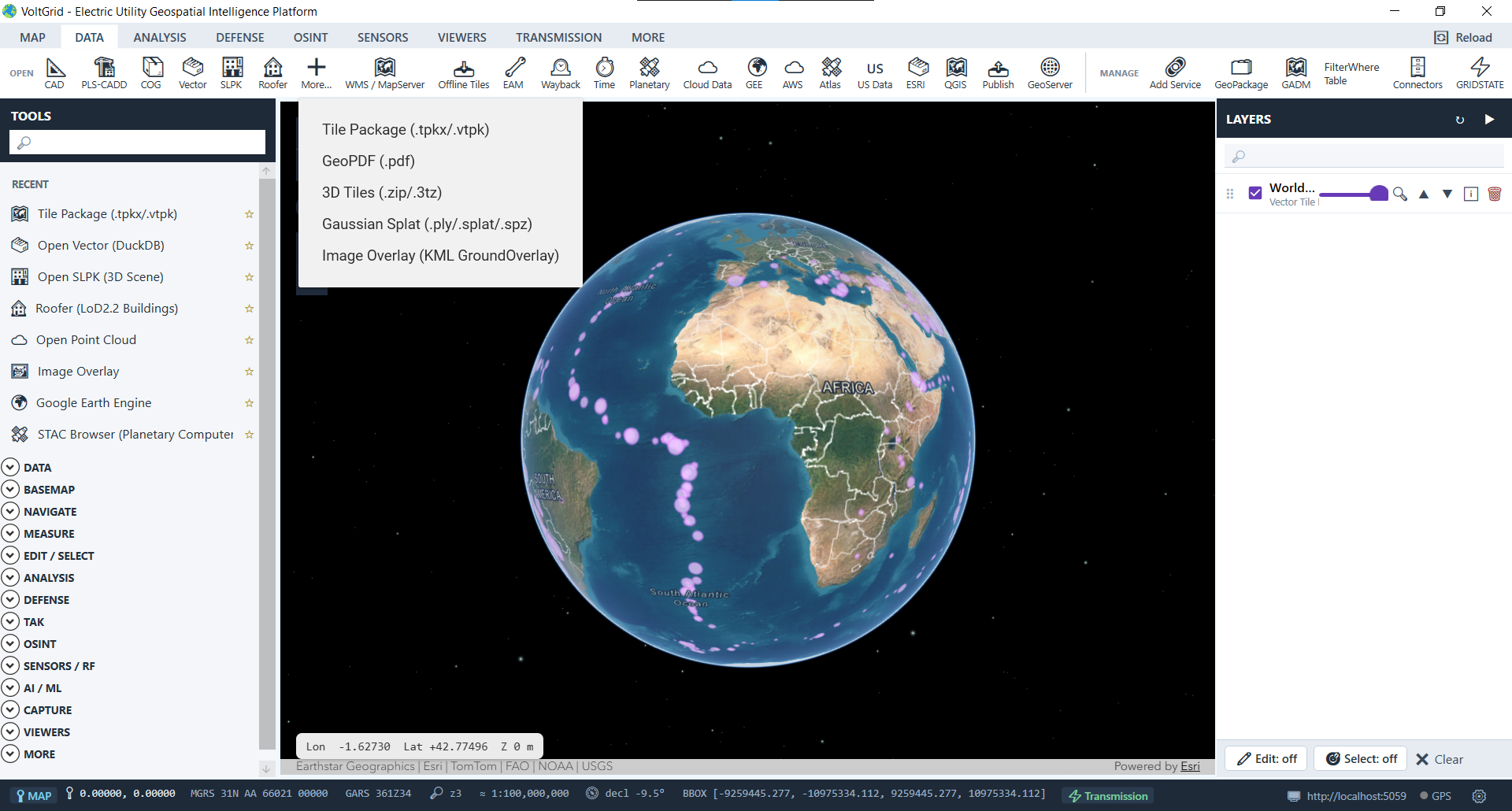
Task: Favorite Open Vector (DuckDB) item
Action: click(249, 246)
